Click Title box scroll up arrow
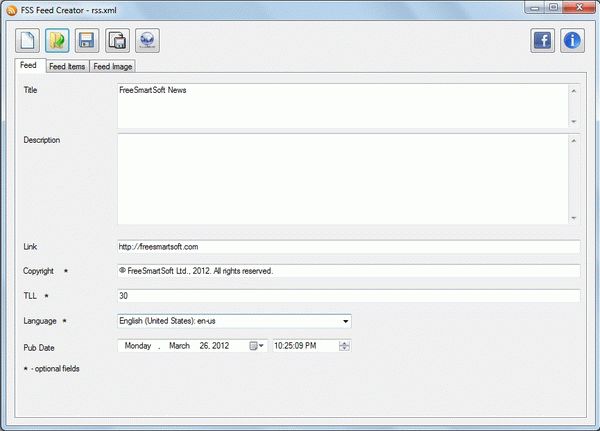The height and width of the screenshot is (431, 600). point(574,91)
